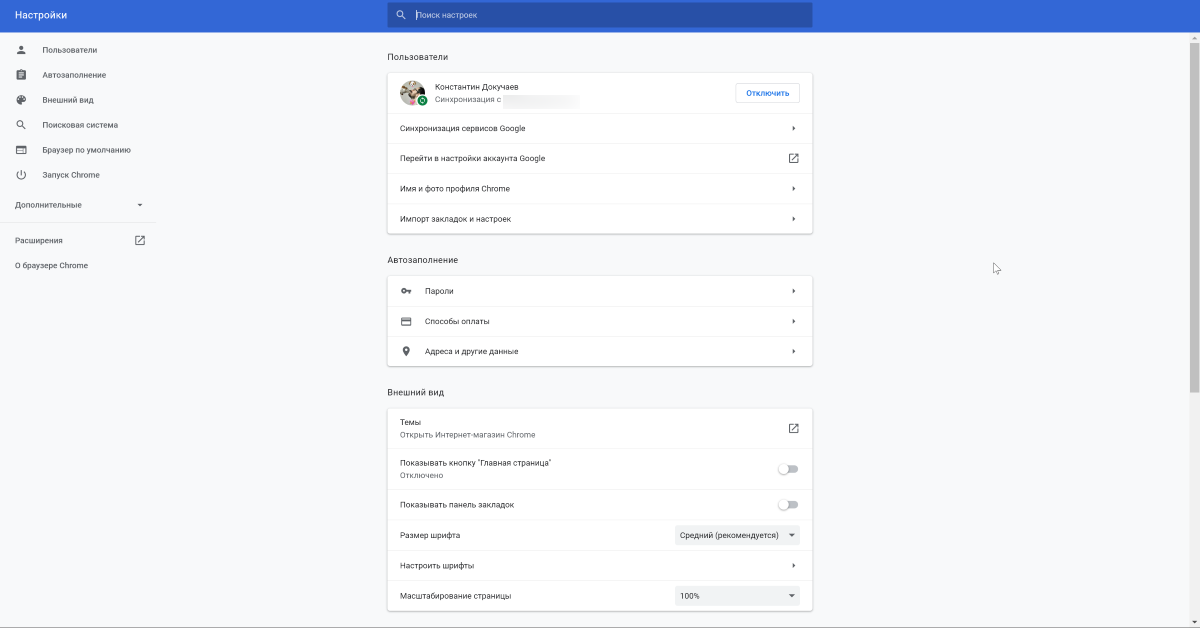
Task: Click the clipboard icon beside Автозаполнение
Action: (21, 75)
